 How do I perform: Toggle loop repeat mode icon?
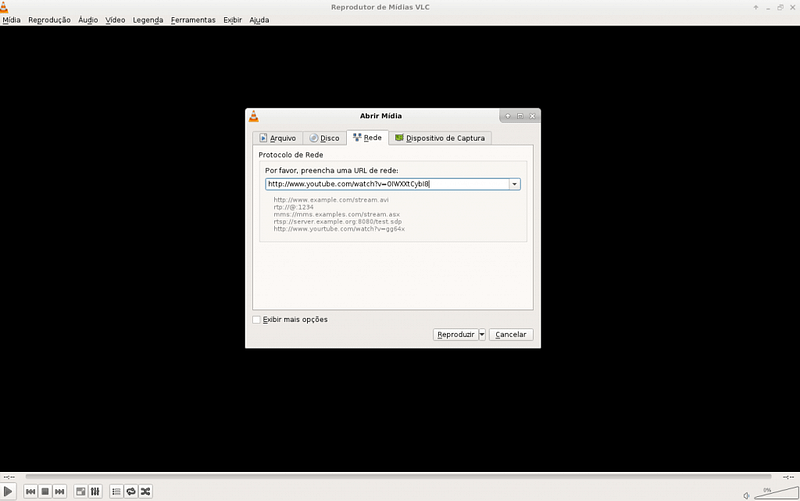(x=131, y=491)
